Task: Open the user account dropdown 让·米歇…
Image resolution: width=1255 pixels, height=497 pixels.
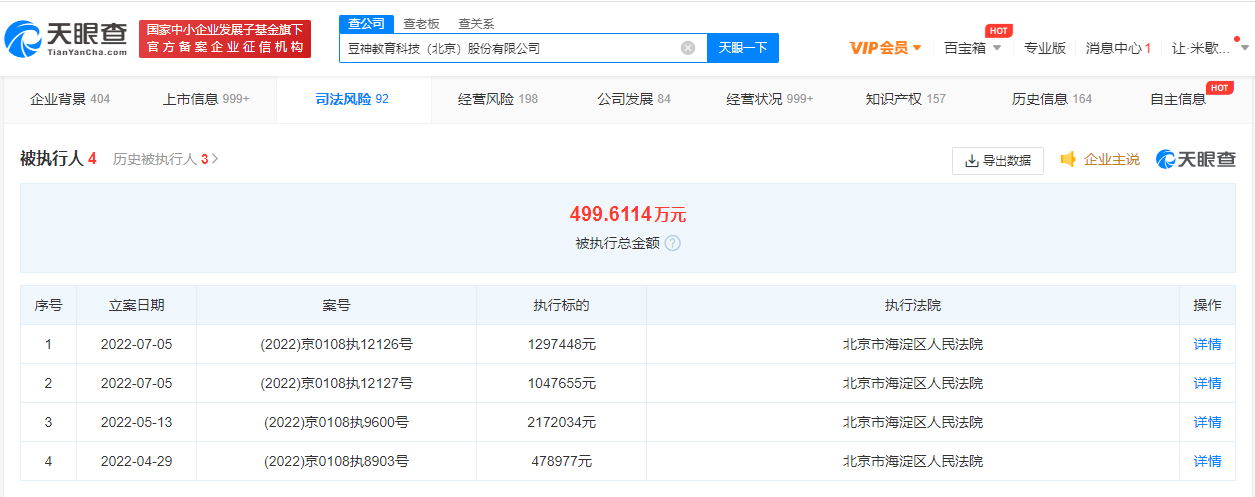Action: [1210, 48]
